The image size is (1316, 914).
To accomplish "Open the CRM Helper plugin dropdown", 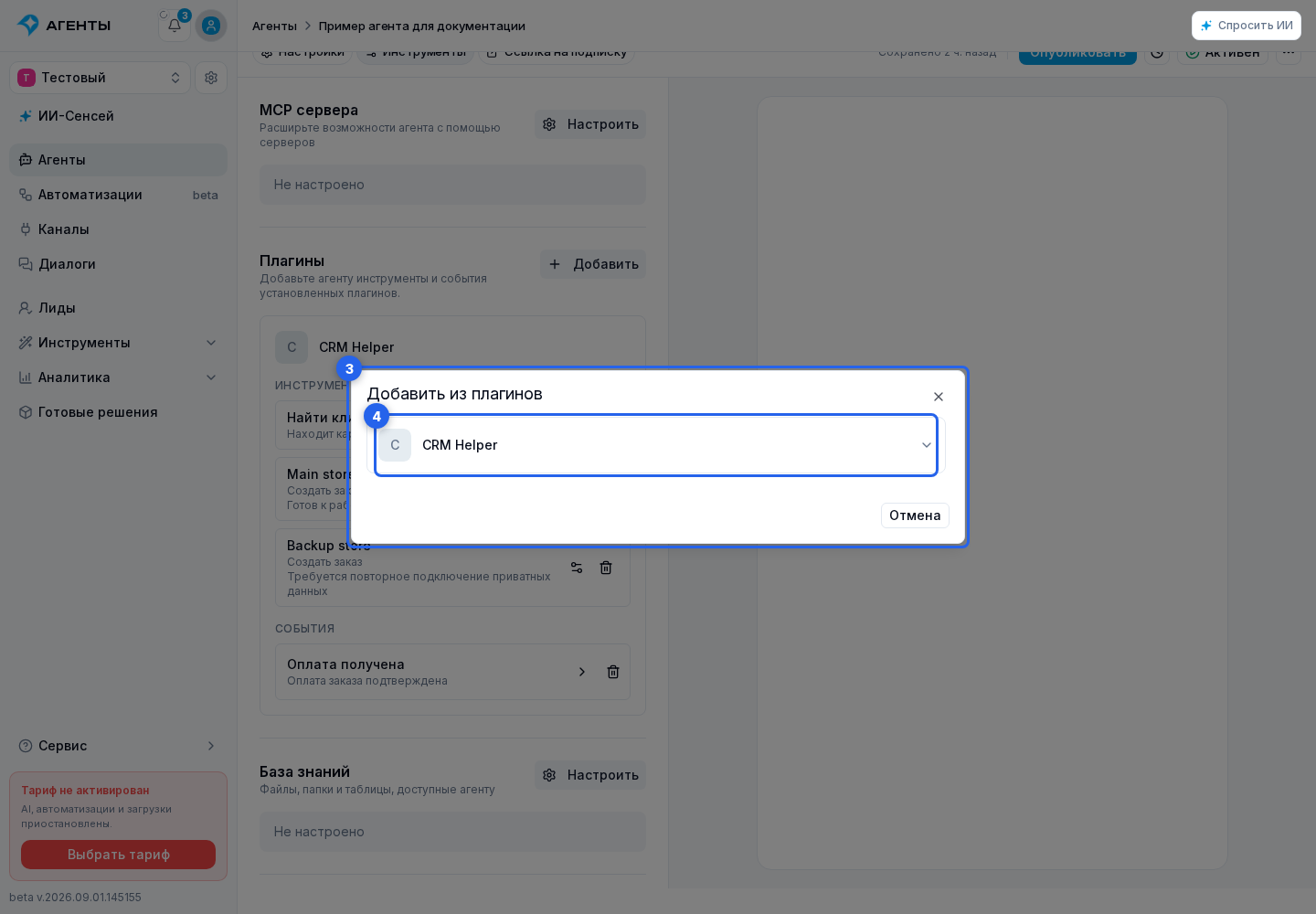I will click(656, 445).
